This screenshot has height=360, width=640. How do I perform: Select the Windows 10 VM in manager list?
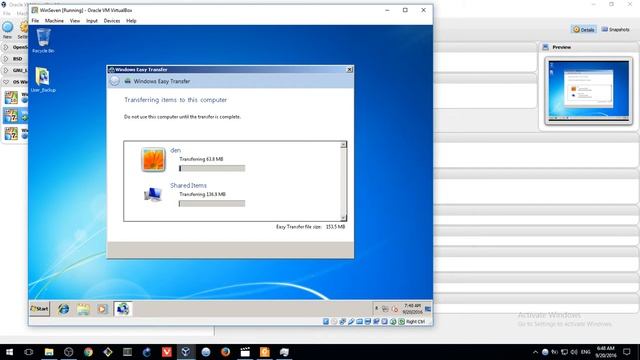pos(15,98)
